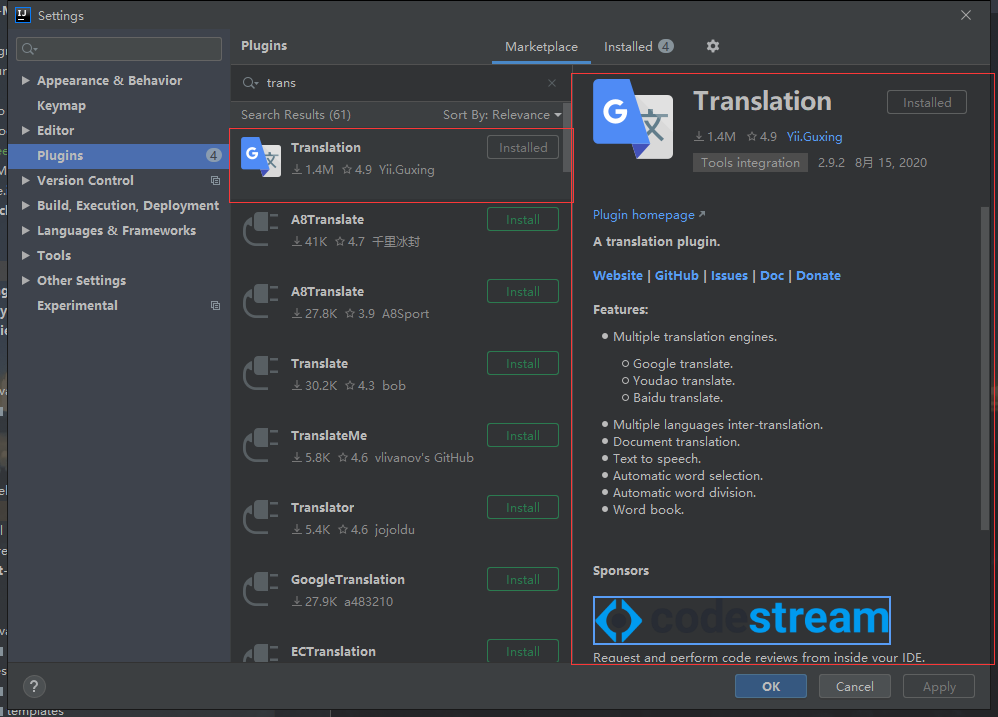998x717 pixels.
Task: Open the GitHub link
Action: coord(677,275)
